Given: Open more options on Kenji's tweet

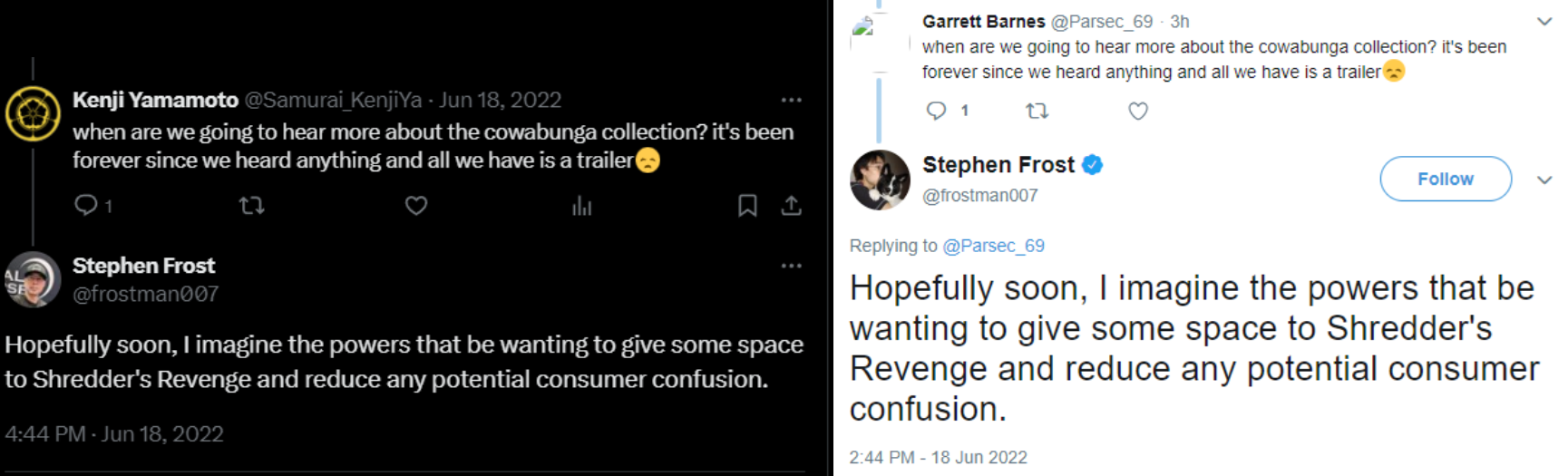Looking at the screenshot, I should point(791,100).
